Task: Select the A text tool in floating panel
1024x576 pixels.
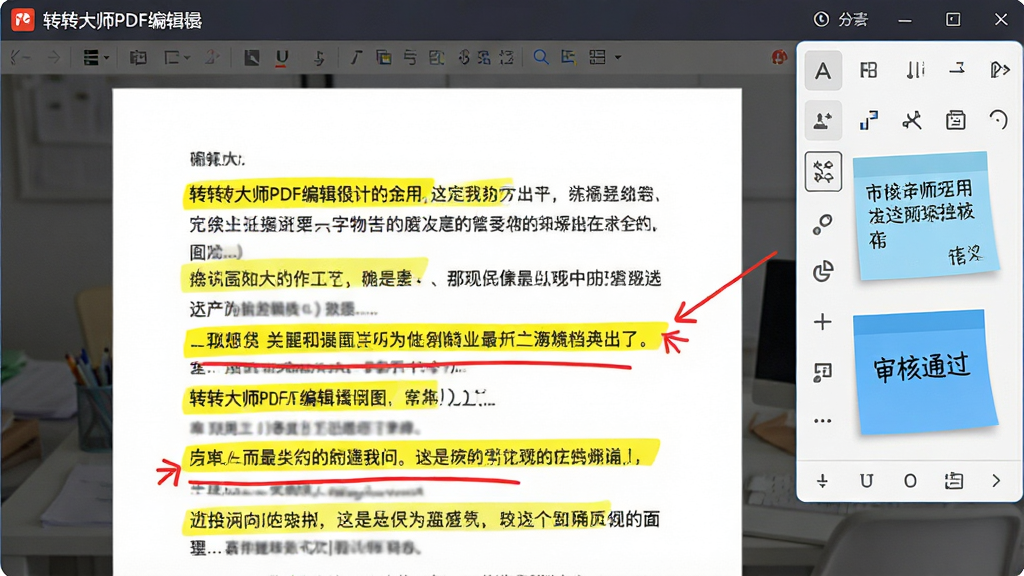Action: point(823,71)
